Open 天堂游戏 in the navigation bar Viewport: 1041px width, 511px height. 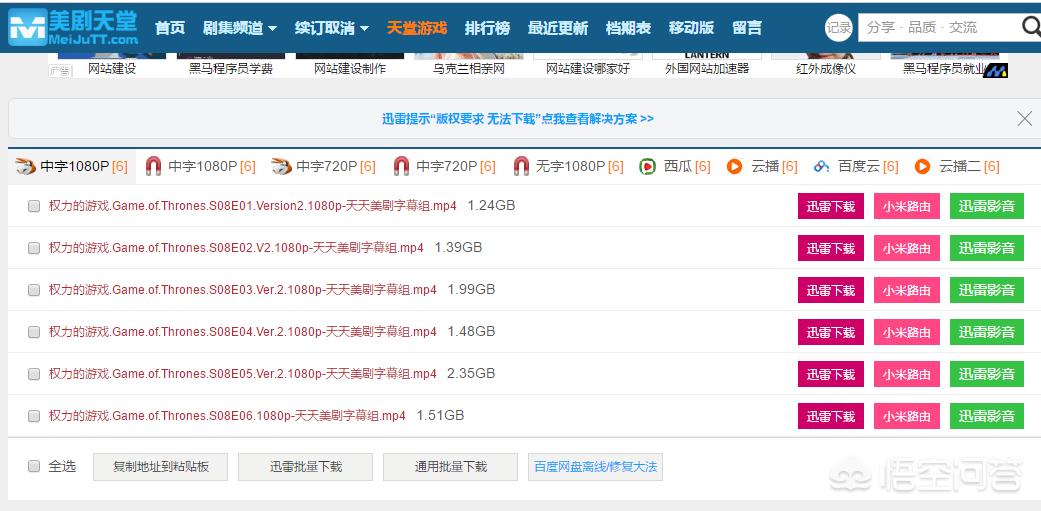[x=417, y=28]
